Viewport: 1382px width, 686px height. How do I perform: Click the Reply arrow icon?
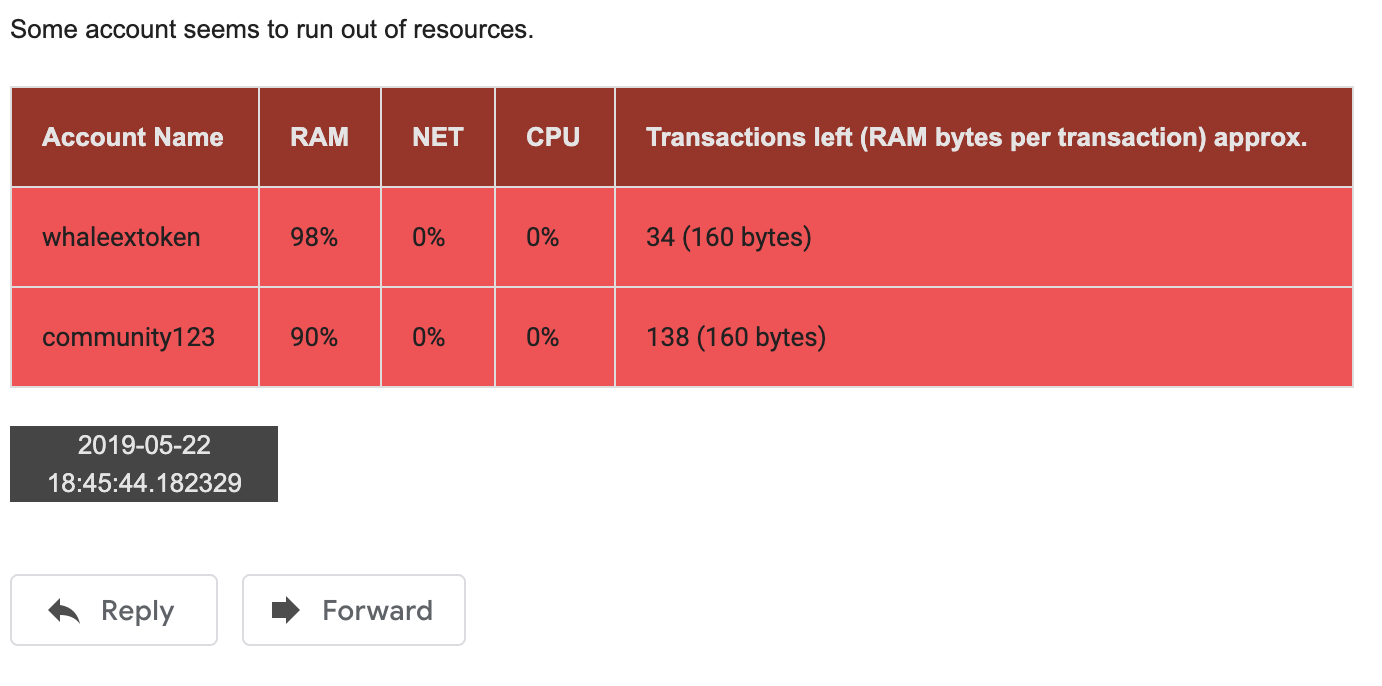(65, 611)
